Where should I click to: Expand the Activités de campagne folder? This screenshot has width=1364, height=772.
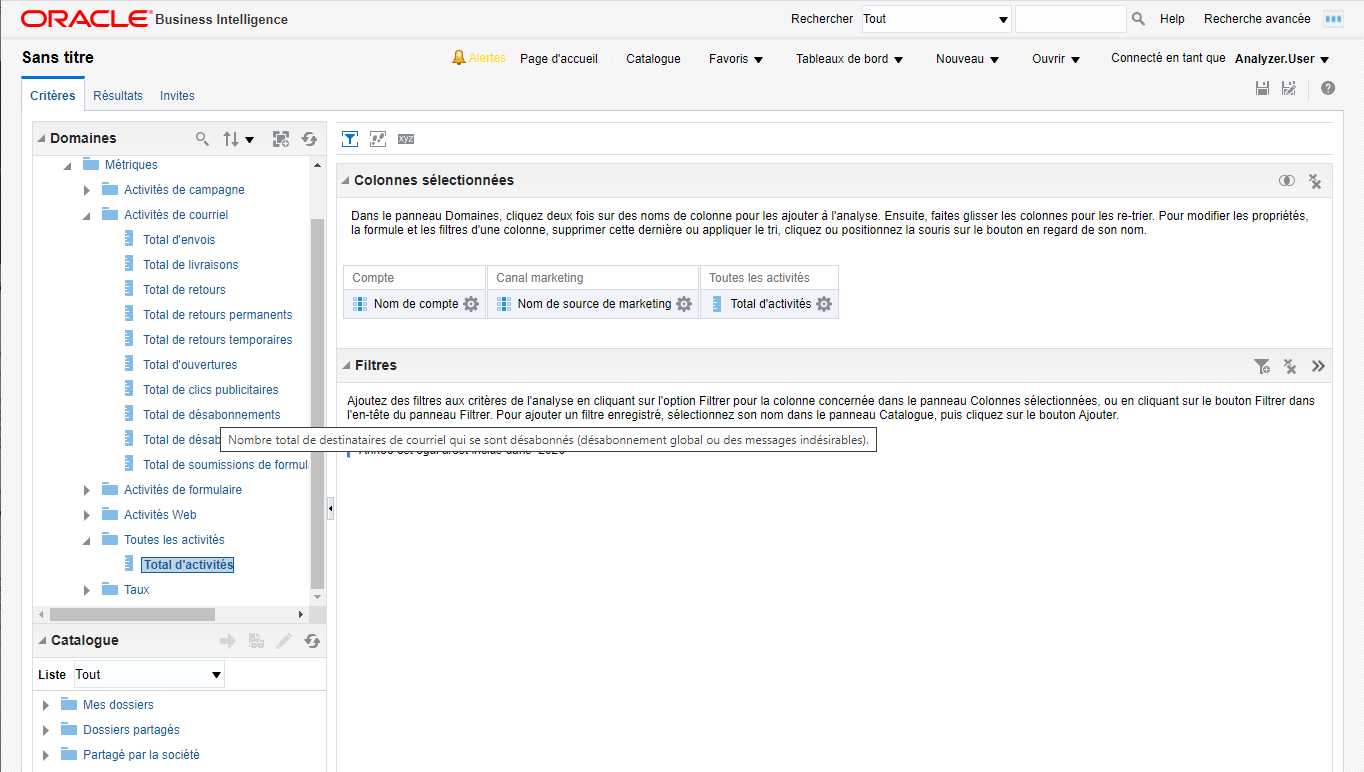pos(87,190)
